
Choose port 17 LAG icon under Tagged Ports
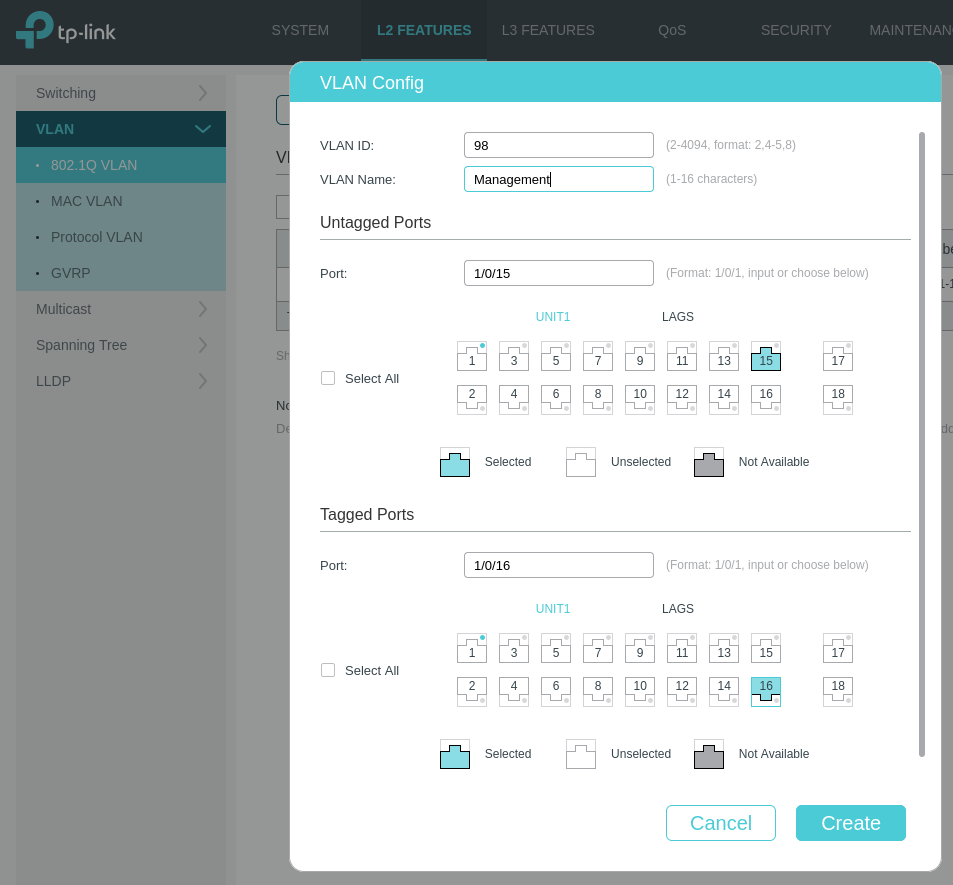tap(838, 648)
